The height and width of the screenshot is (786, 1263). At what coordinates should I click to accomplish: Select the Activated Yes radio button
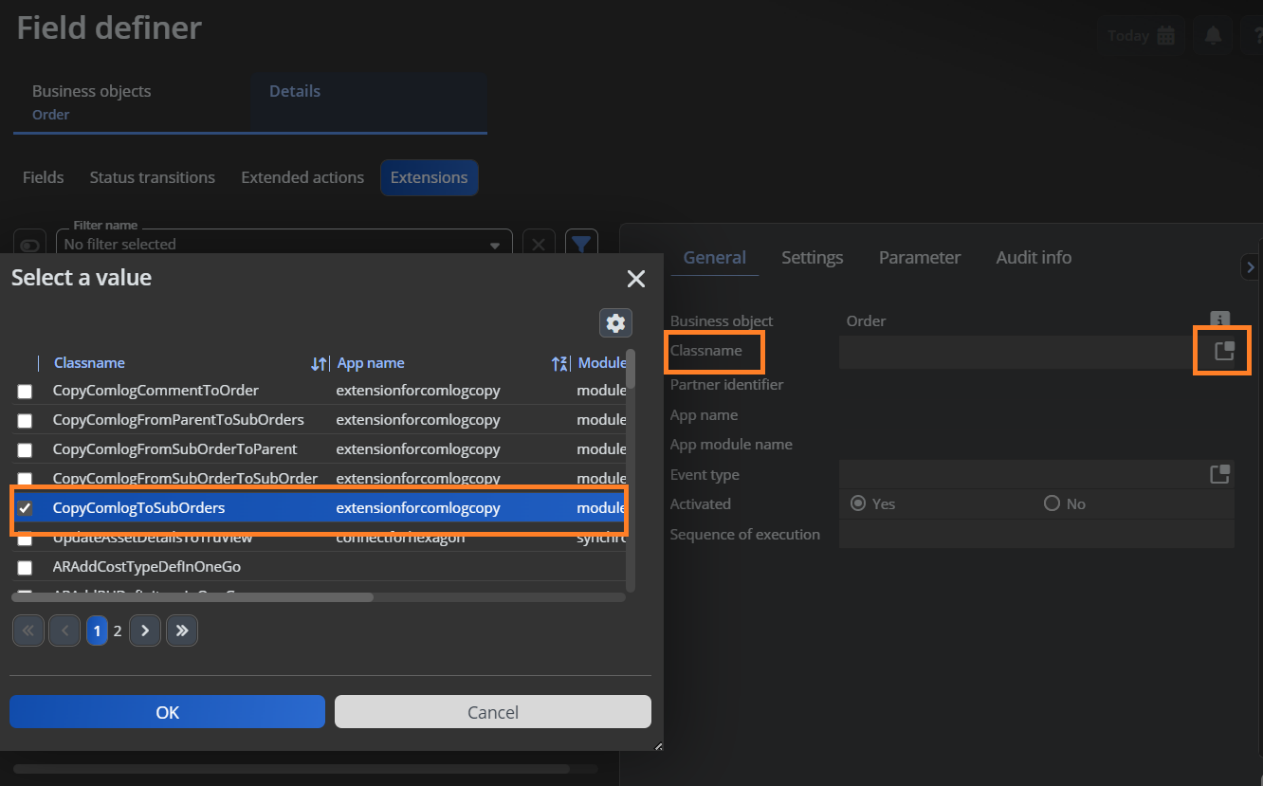coord(857,503)
